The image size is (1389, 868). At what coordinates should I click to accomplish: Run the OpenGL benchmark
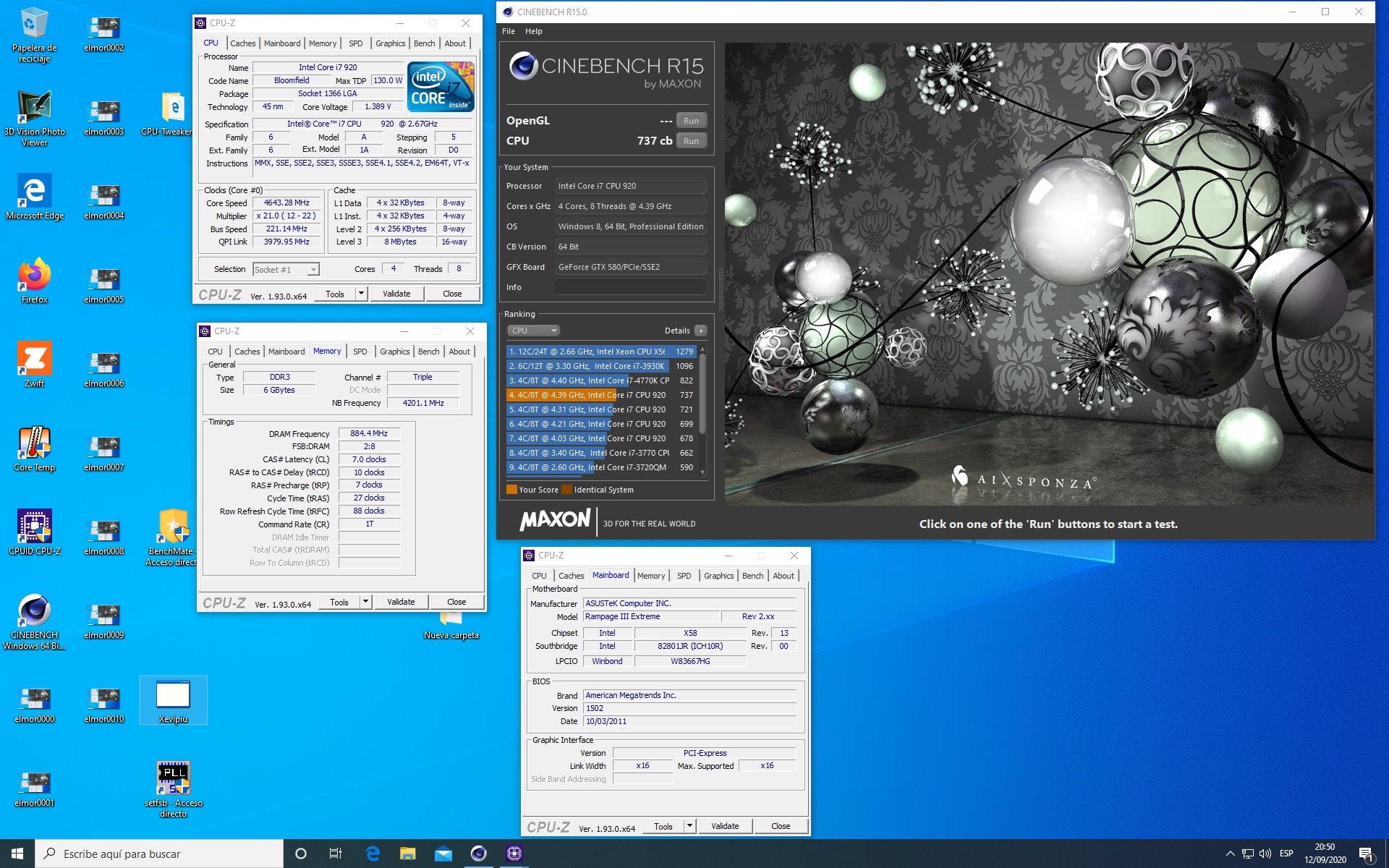click(x=692, y=121)
